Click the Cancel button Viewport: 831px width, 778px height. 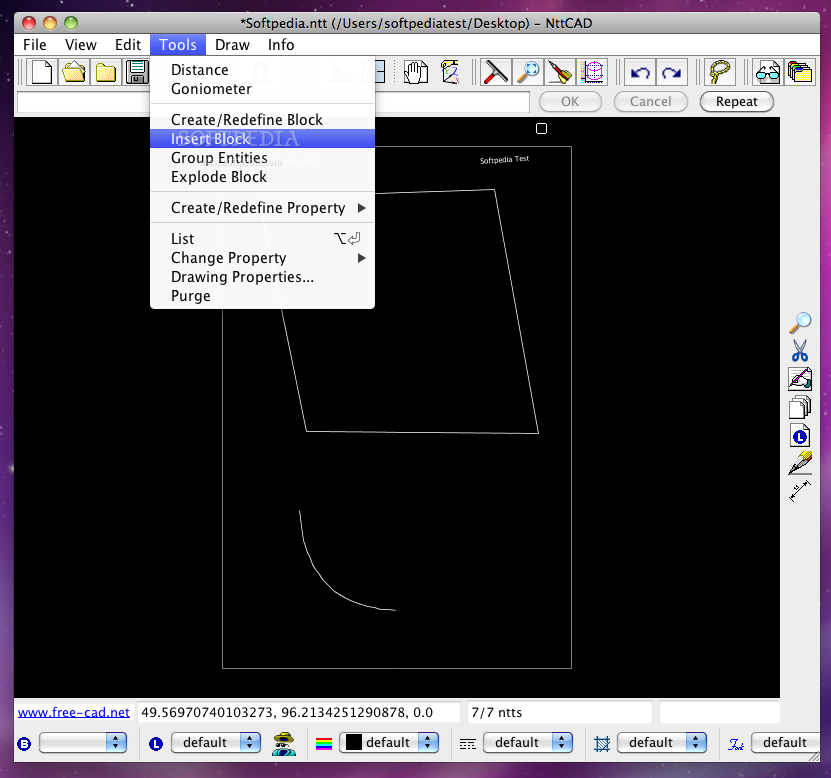[x=651, y=101]
